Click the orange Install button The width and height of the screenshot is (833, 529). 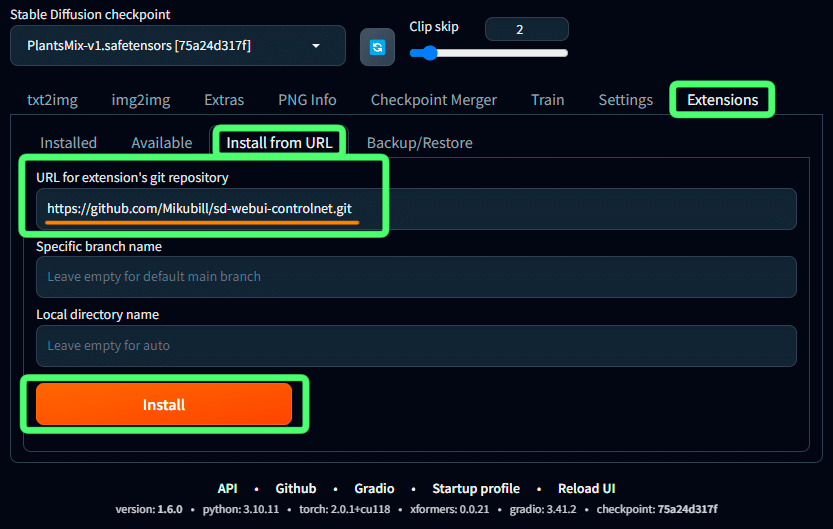[x=164, y=405]
